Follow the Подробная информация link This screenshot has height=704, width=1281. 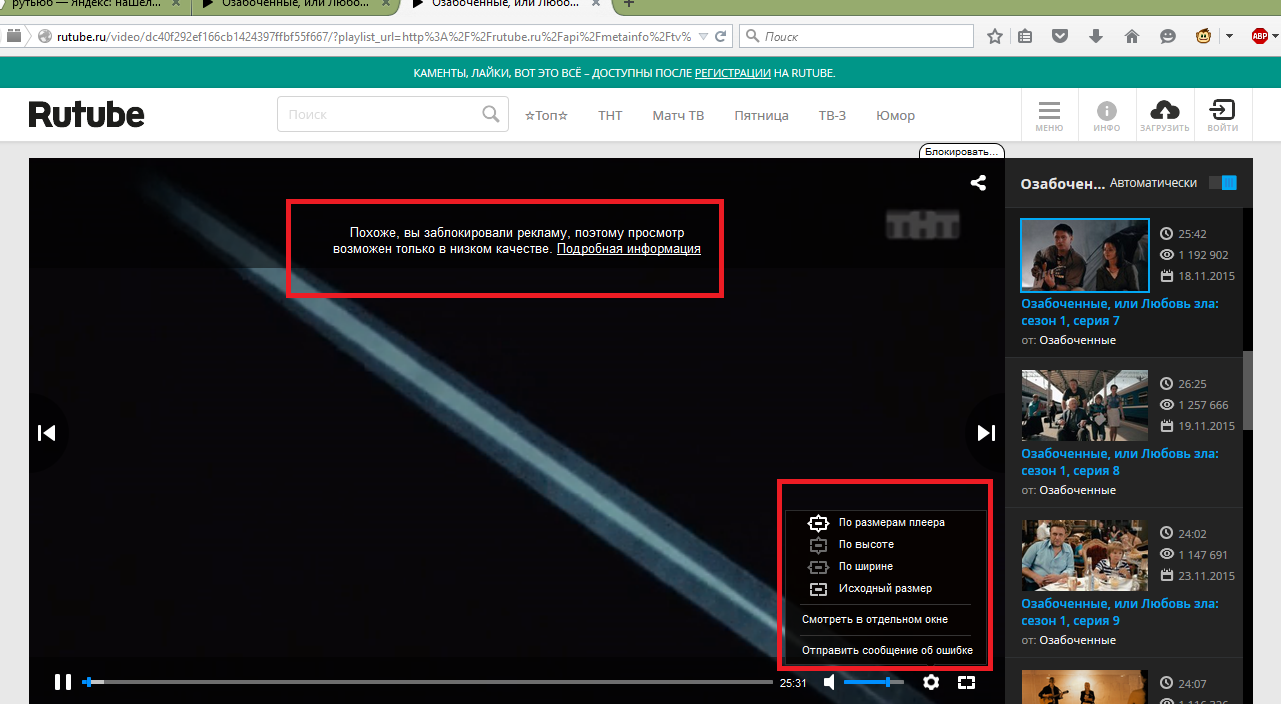628,249
